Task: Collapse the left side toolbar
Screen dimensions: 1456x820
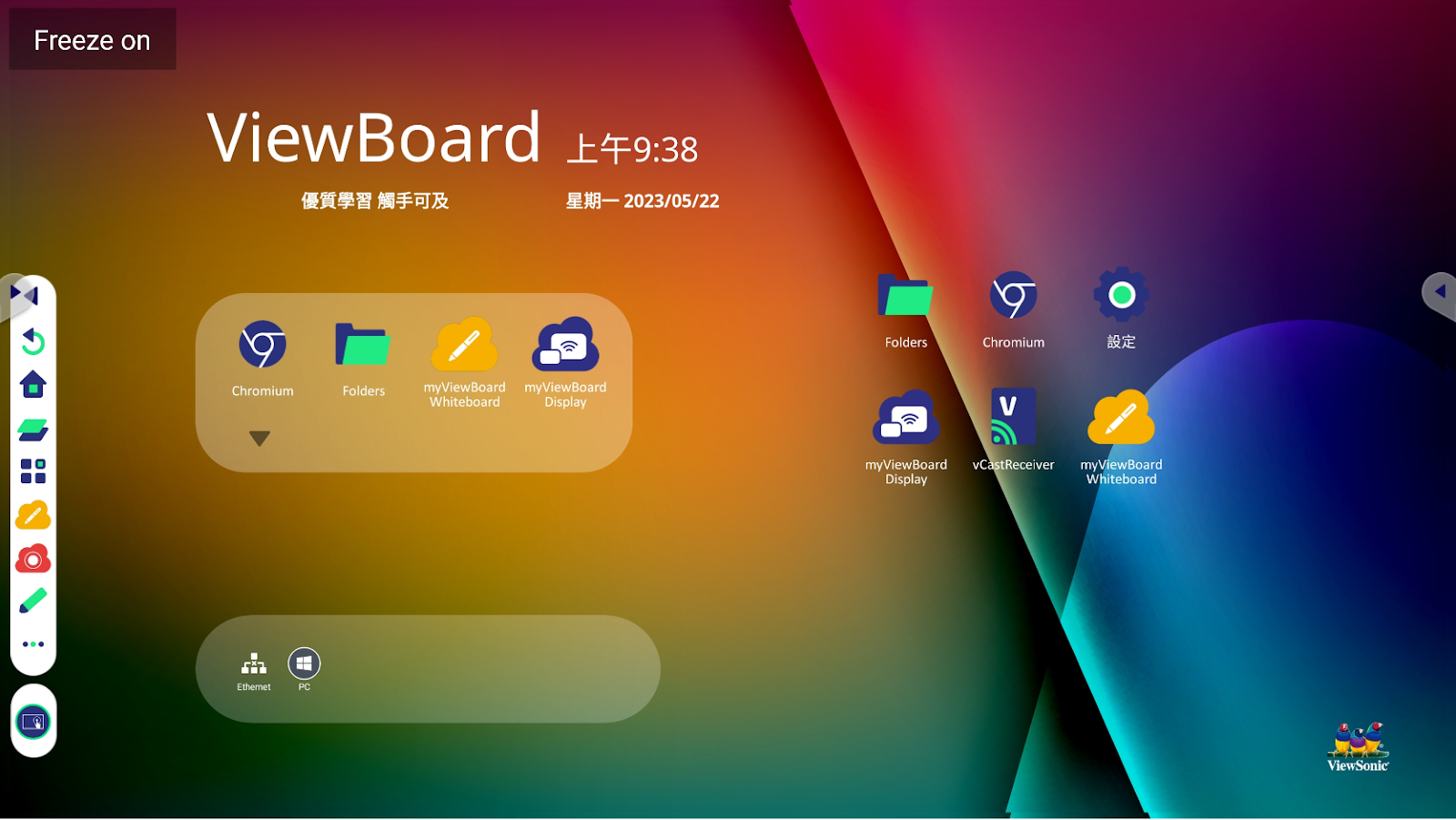Action: tap(25, 295)
